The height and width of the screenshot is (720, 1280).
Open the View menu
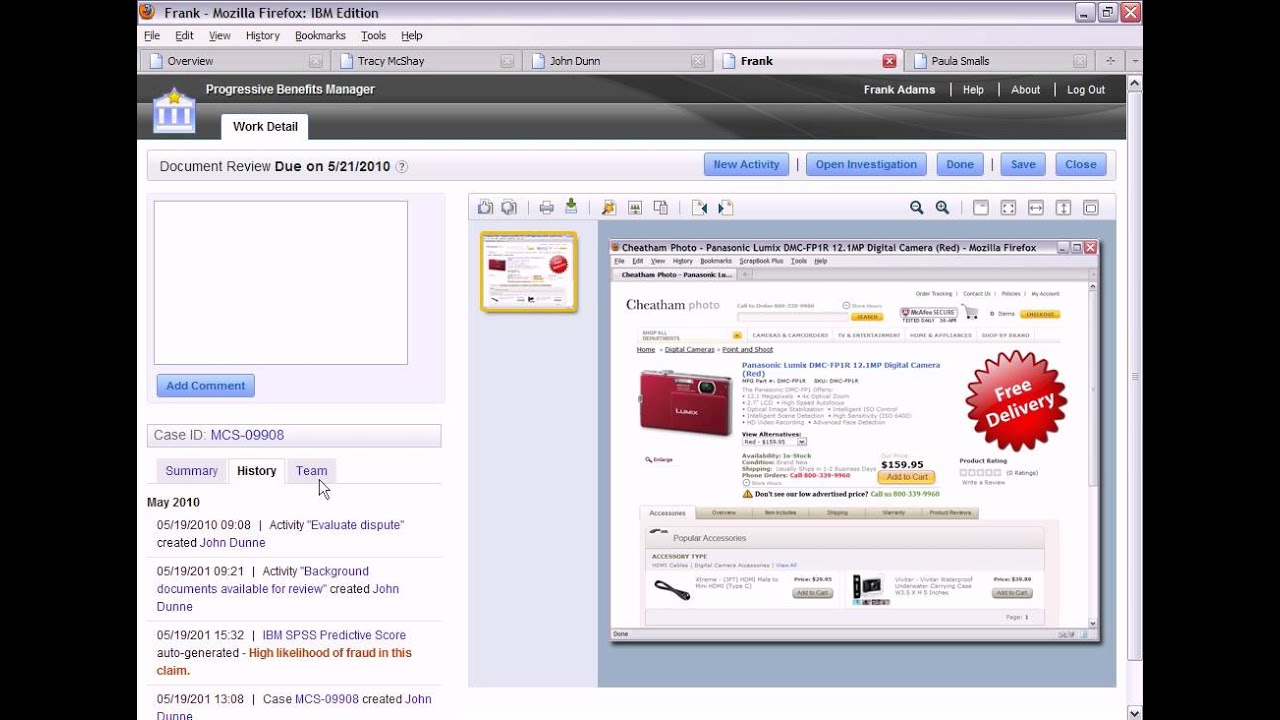[x=220, y=35]
